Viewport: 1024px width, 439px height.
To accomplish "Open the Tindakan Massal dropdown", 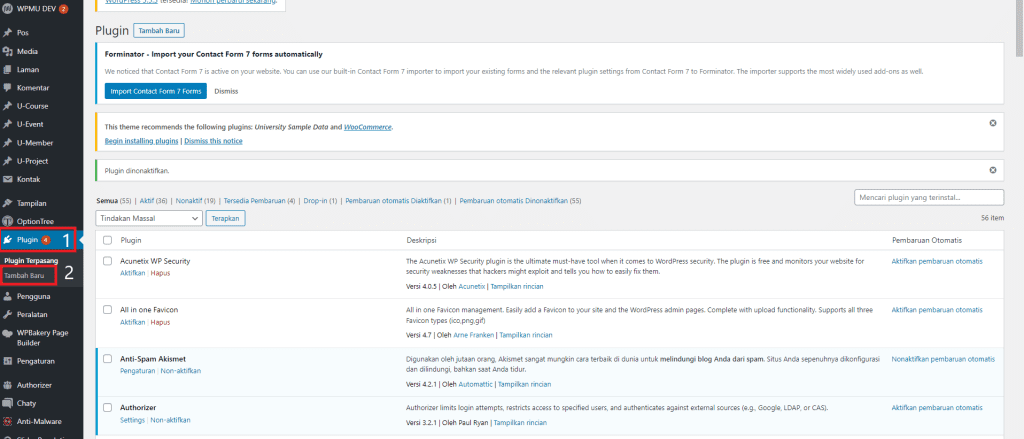I will [149, 218].
